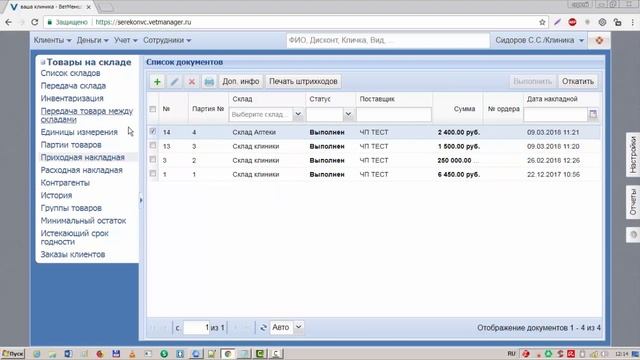Open Партии товаров in the sidebar
Viewport: 640px width, 360px height.
(71, 145)
